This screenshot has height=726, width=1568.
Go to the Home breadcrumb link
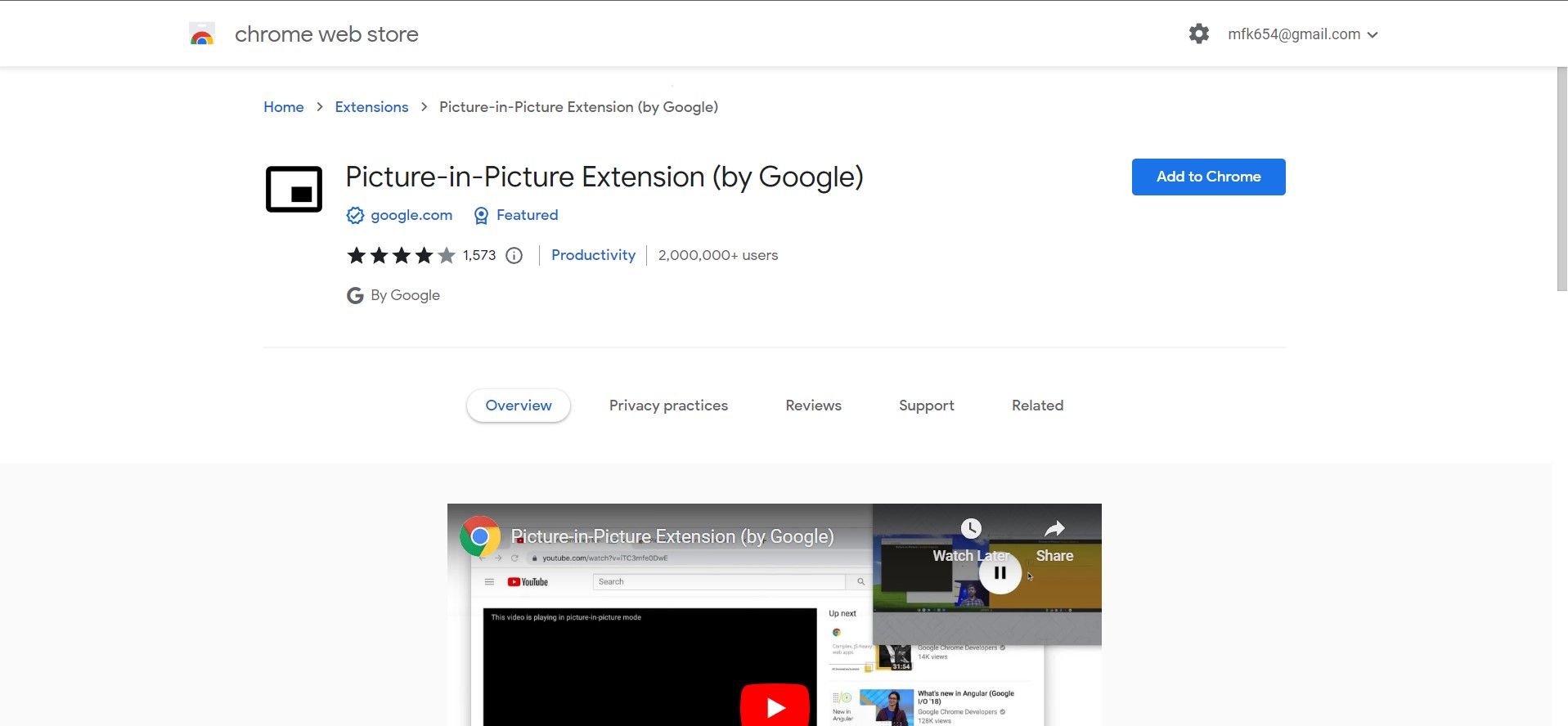coord(283,107)
